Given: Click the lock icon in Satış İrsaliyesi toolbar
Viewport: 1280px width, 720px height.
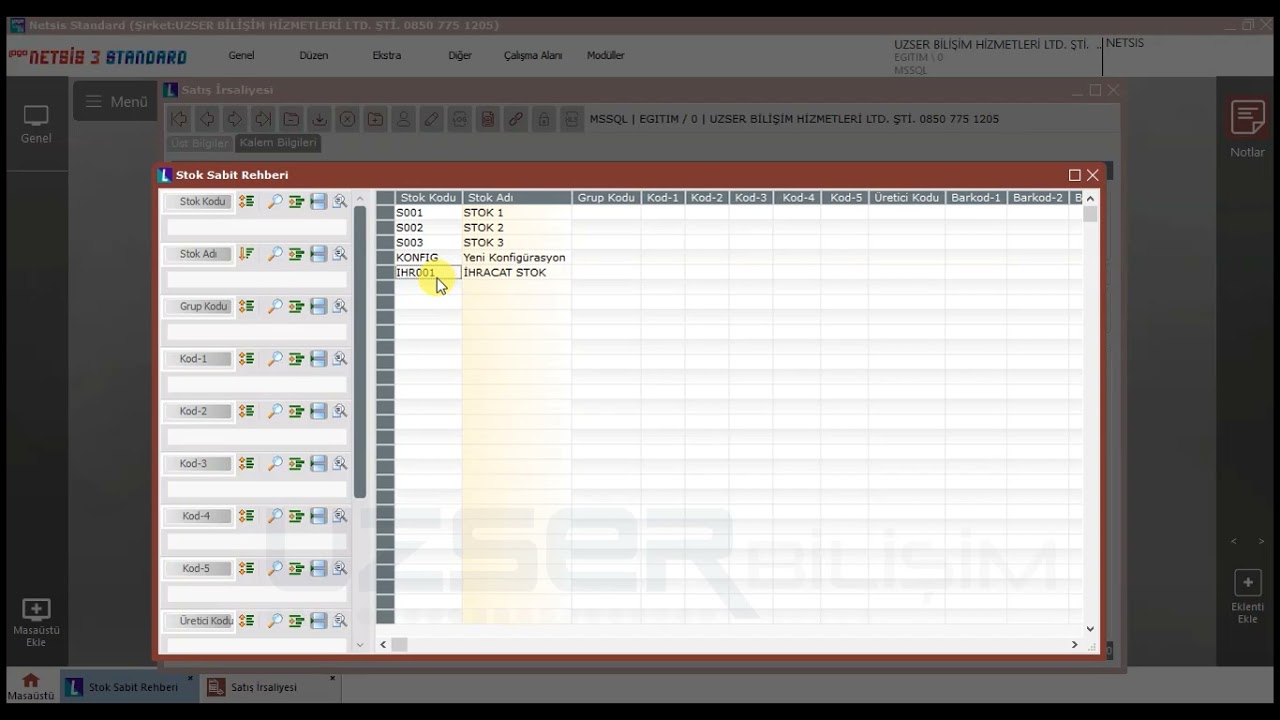Looking at the screenshot, I should tap(543, 119).
